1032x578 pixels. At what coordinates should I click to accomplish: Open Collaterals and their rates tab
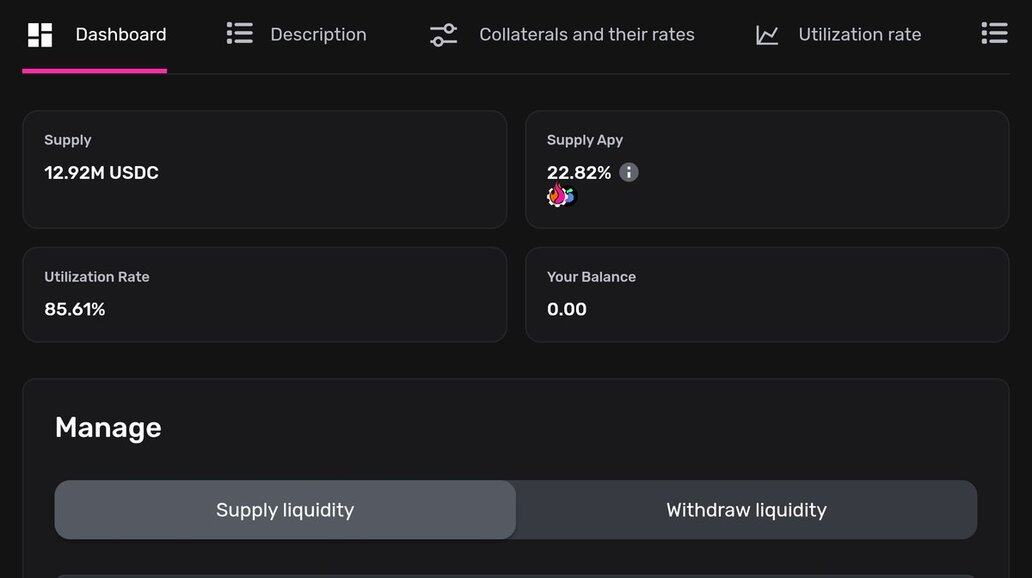click(586, 35)
